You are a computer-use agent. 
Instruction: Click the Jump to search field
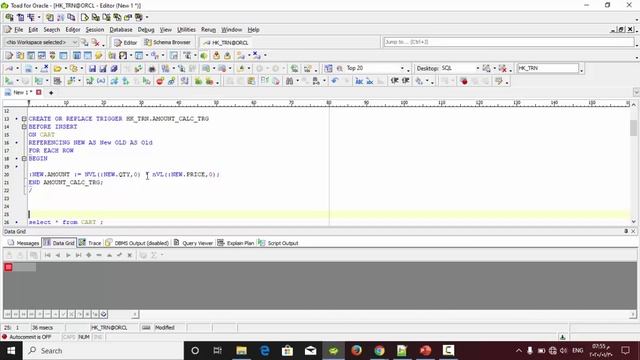[509, 42]
